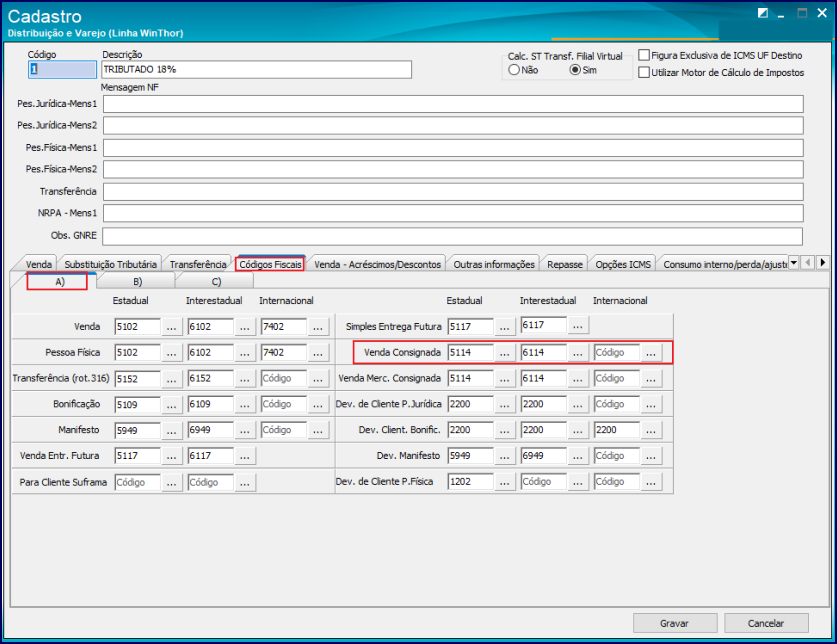This screenshot has height=644, width=837.
Task: Click Pes.Jurídica-Mens1 message field
Action: (x=453, y=104)
